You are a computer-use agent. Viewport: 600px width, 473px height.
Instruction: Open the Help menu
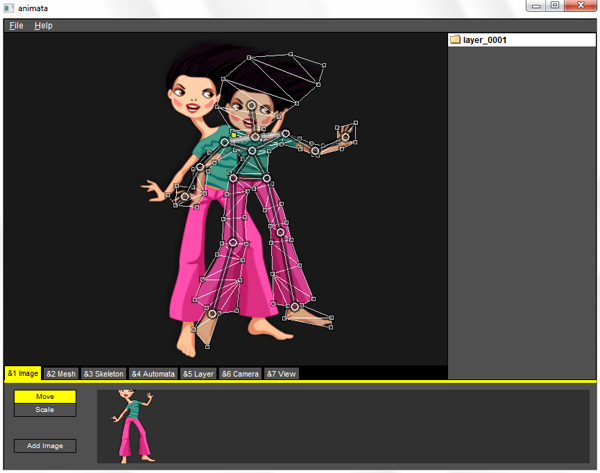pos(43,25)
